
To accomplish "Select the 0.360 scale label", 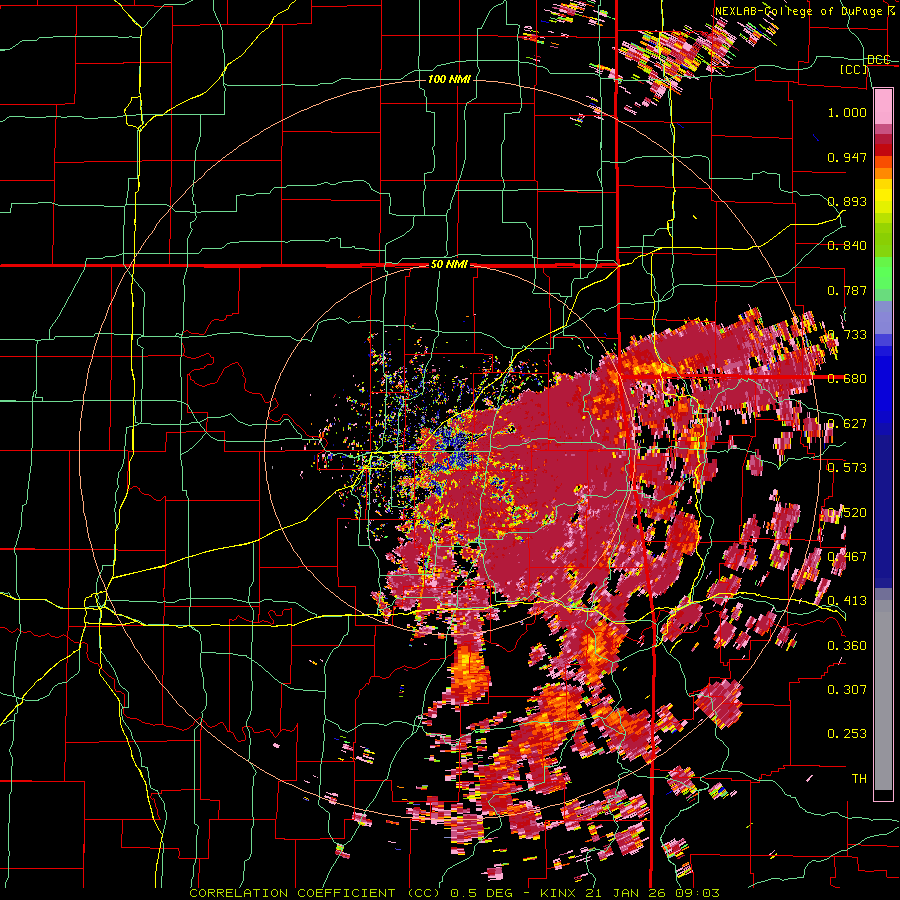I will click(847, 645).
